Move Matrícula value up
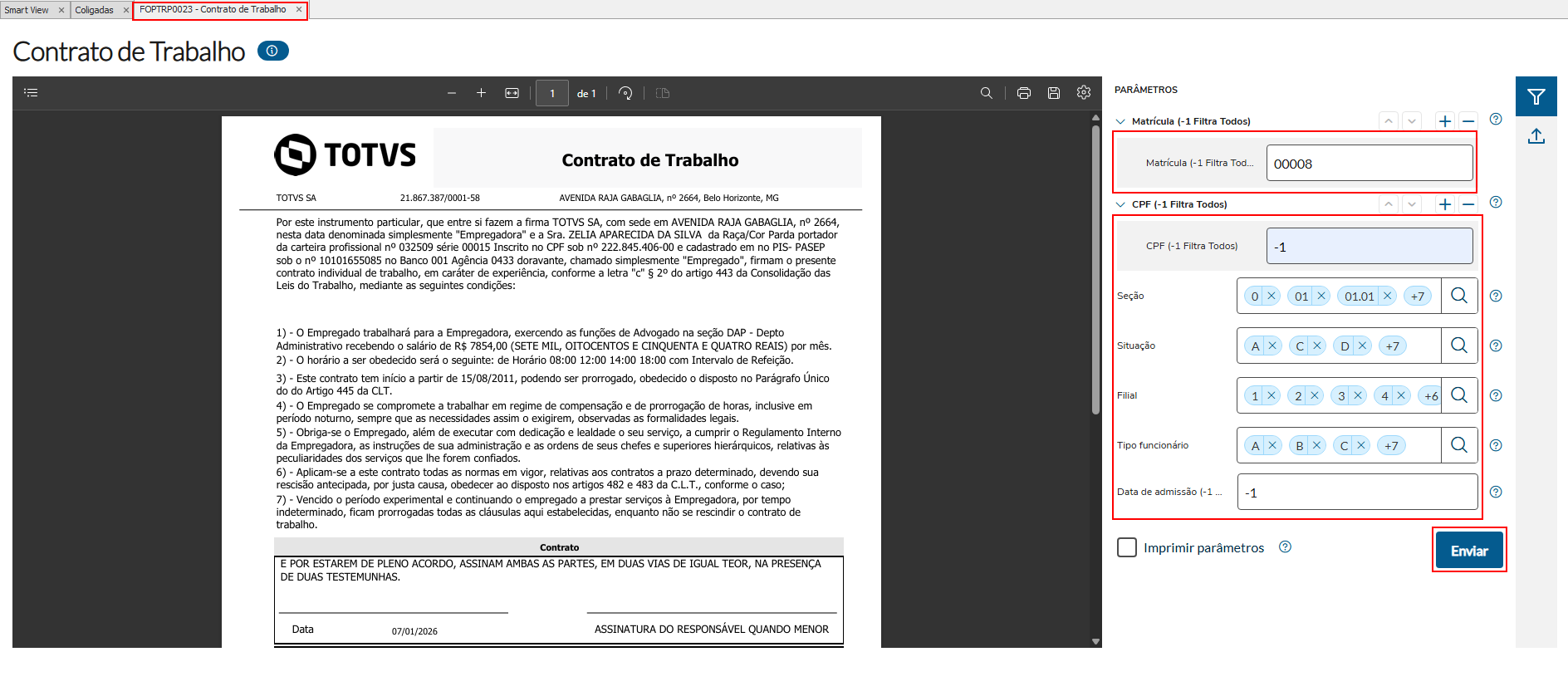Viewport: 1568px width, 696px height. (x=1389, y=121)
